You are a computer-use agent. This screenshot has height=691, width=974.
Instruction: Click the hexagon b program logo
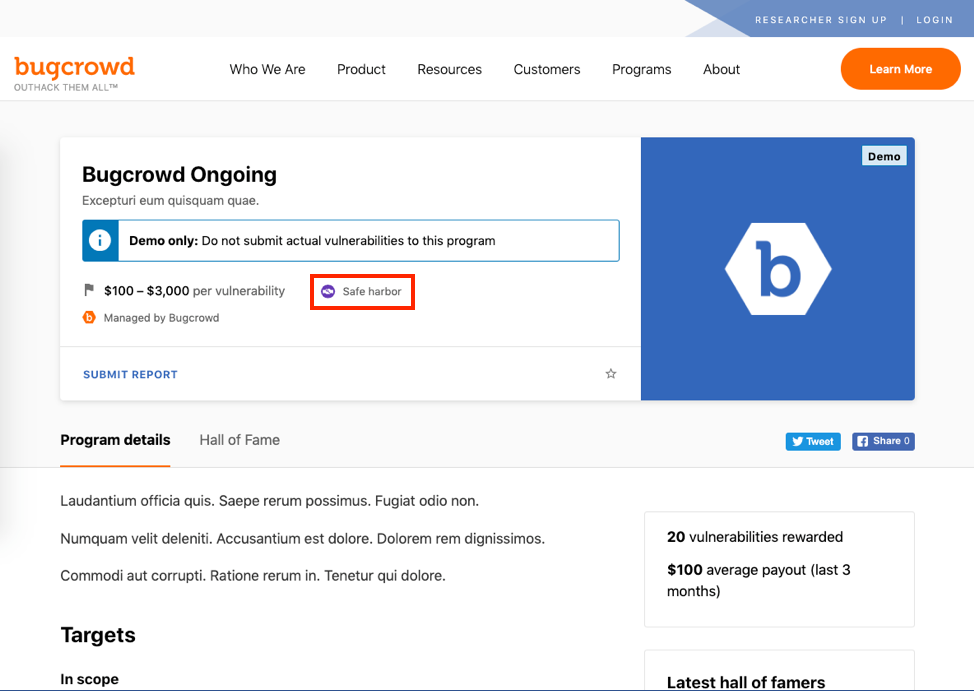pos(778,268)
